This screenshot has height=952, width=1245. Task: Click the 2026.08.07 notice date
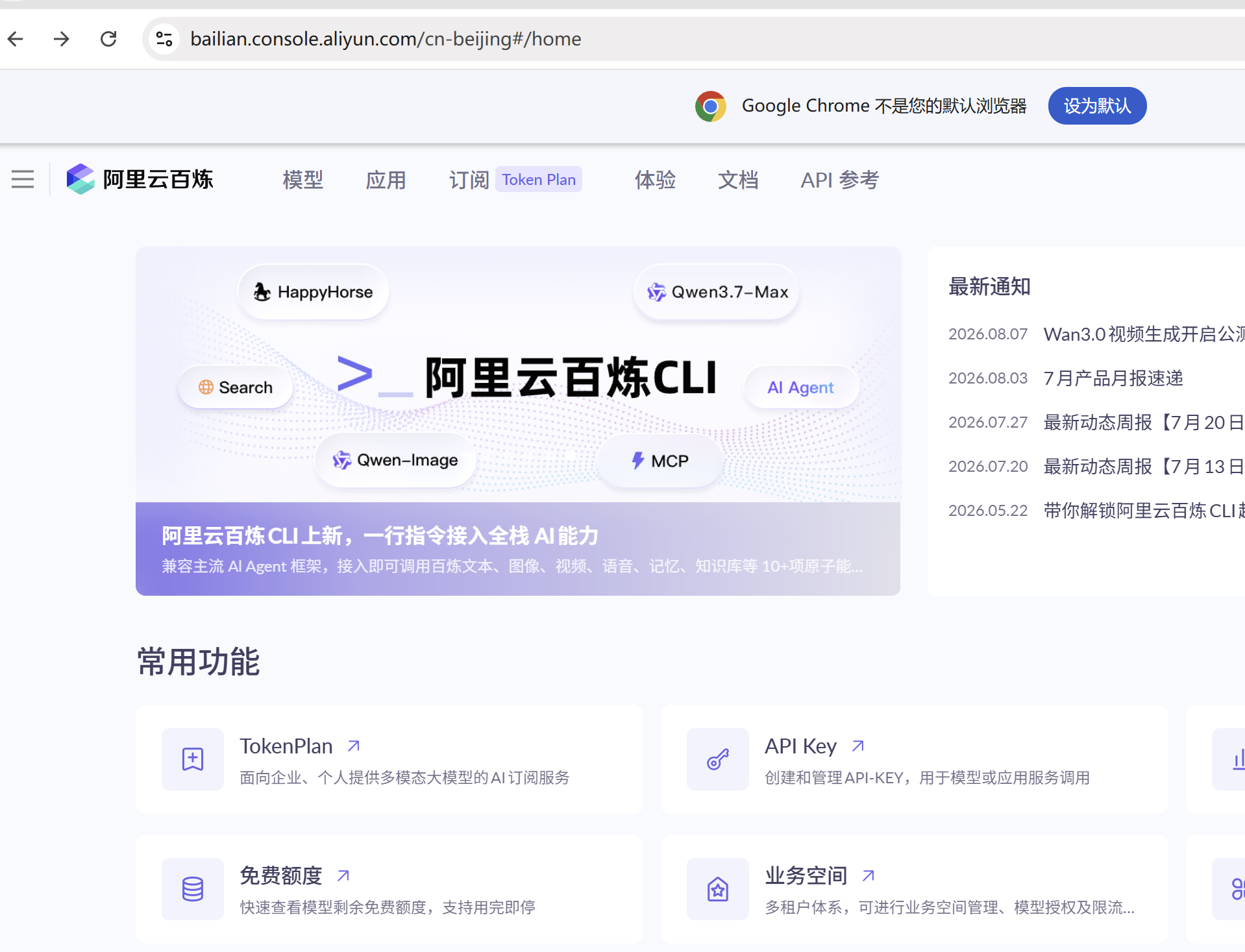988,334
